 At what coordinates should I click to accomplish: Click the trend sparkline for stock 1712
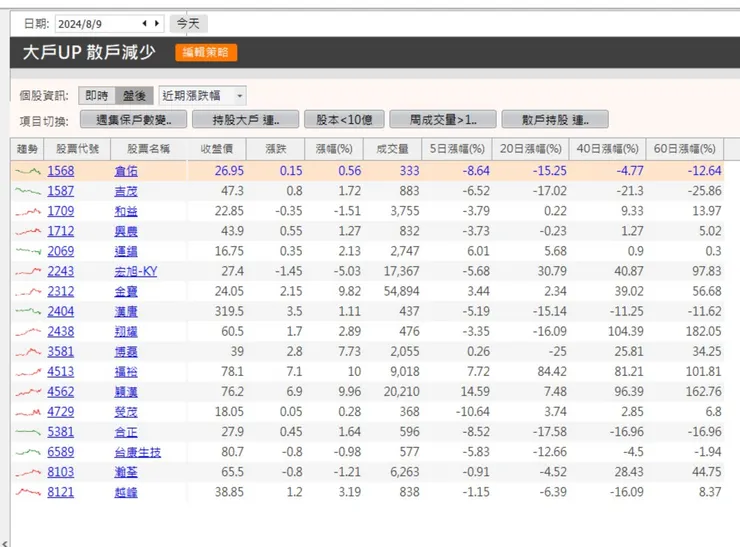(28, 231)
